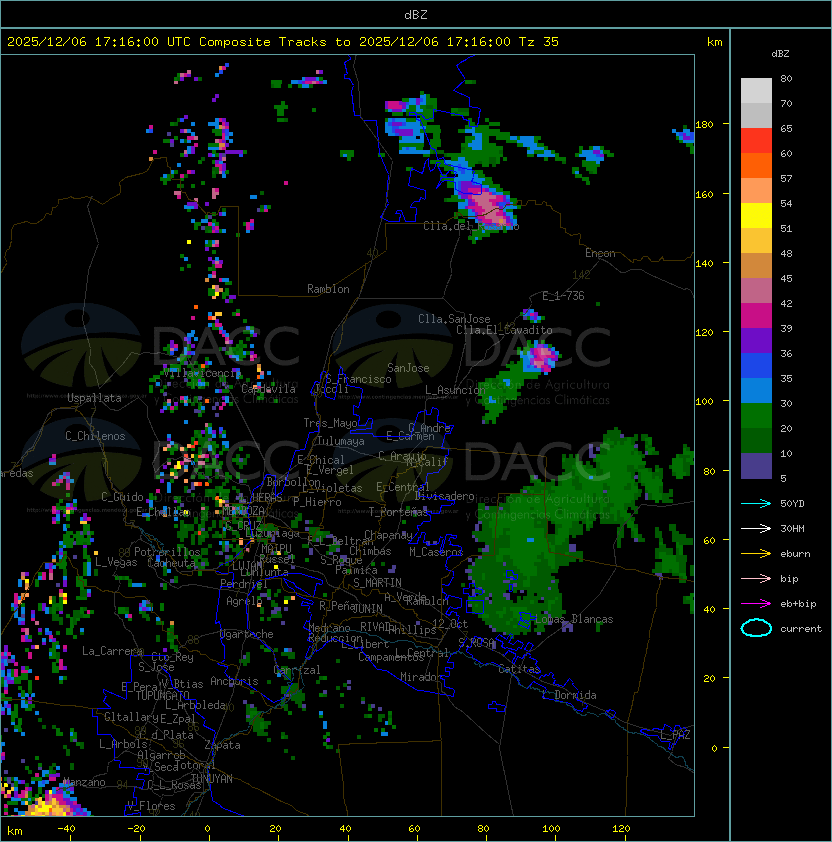Click the Potrerillos place label
The image size is (832, 842).
click(x=167, y=551)
